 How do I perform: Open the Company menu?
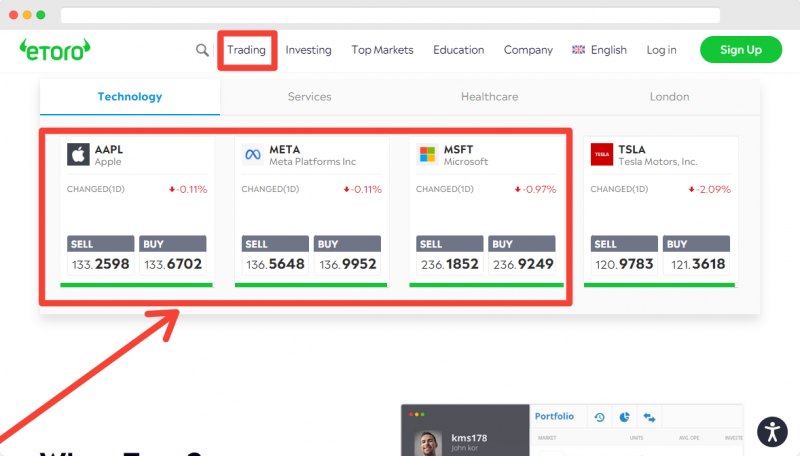pyautogui.click(x=528, y=50)
